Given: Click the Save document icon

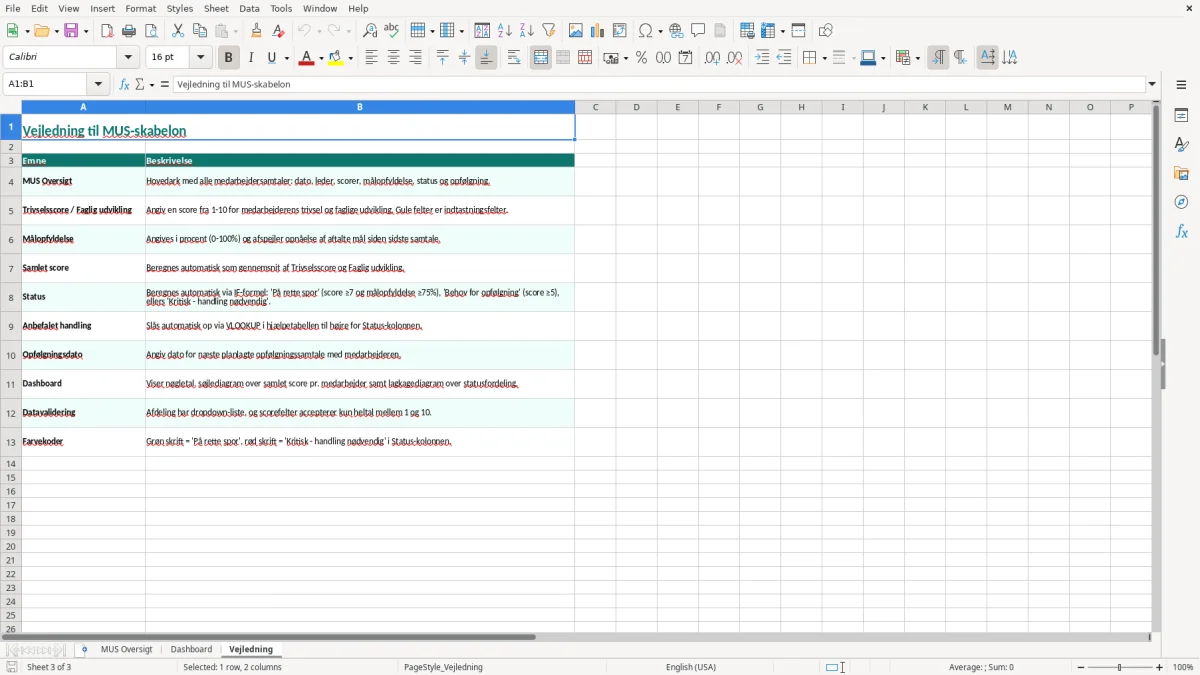Looking at the screenshot, I should [x=72, y=31].
